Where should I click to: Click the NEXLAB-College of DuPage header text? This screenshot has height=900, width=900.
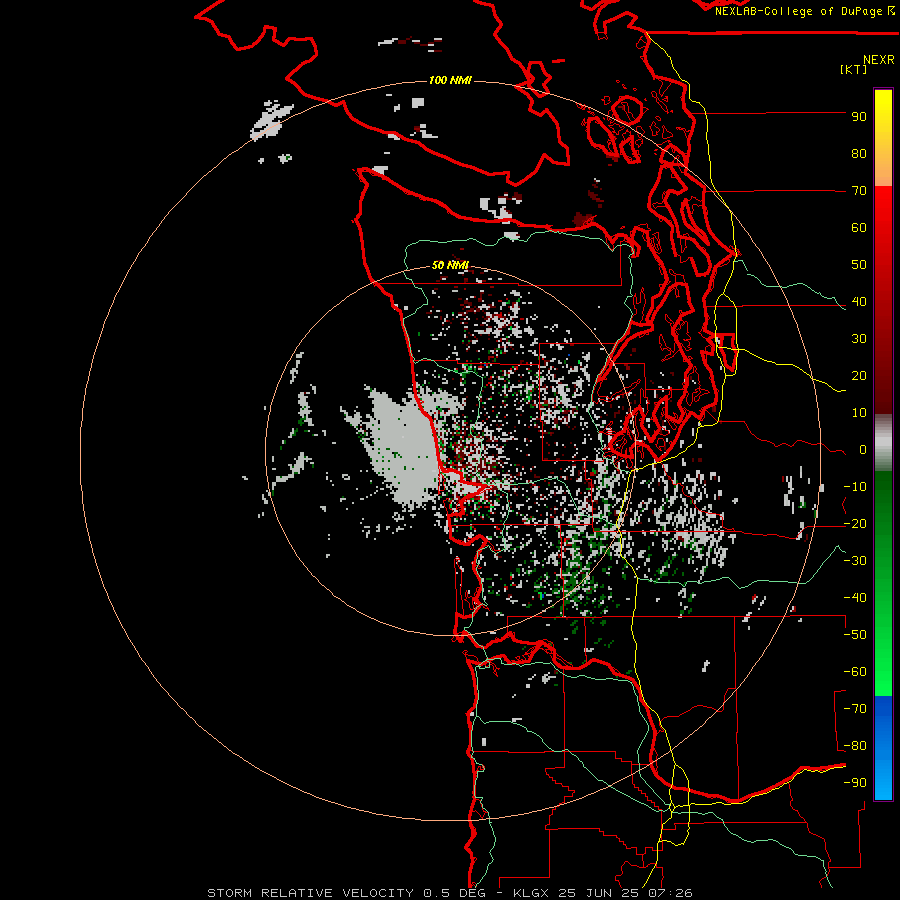pos(799,11)
